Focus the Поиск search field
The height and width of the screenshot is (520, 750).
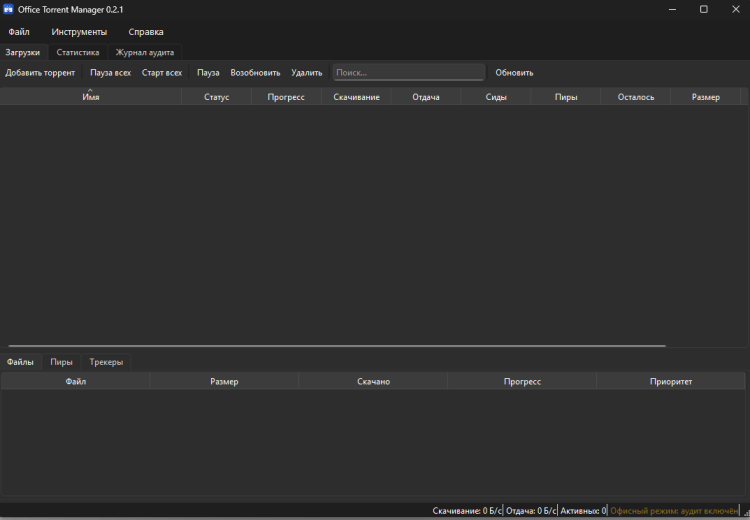click(408, 73)
